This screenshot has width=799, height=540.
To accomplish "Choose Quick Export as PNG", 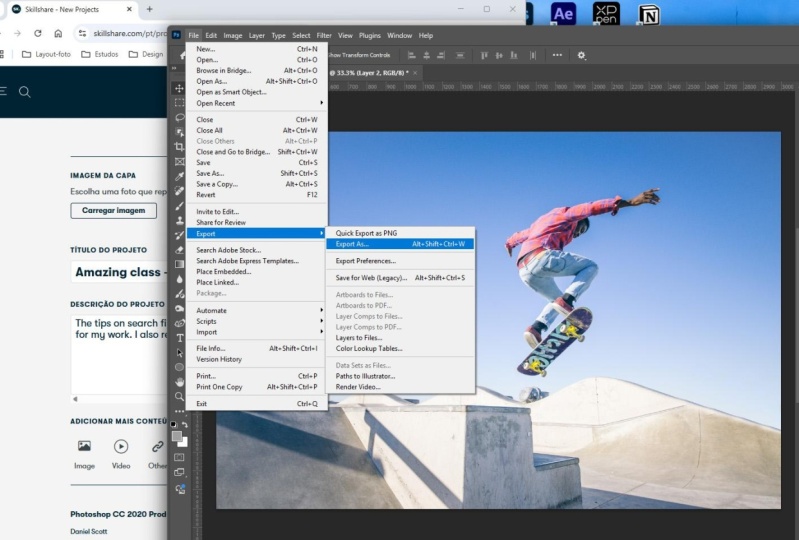I will click(x=400, y=233).
